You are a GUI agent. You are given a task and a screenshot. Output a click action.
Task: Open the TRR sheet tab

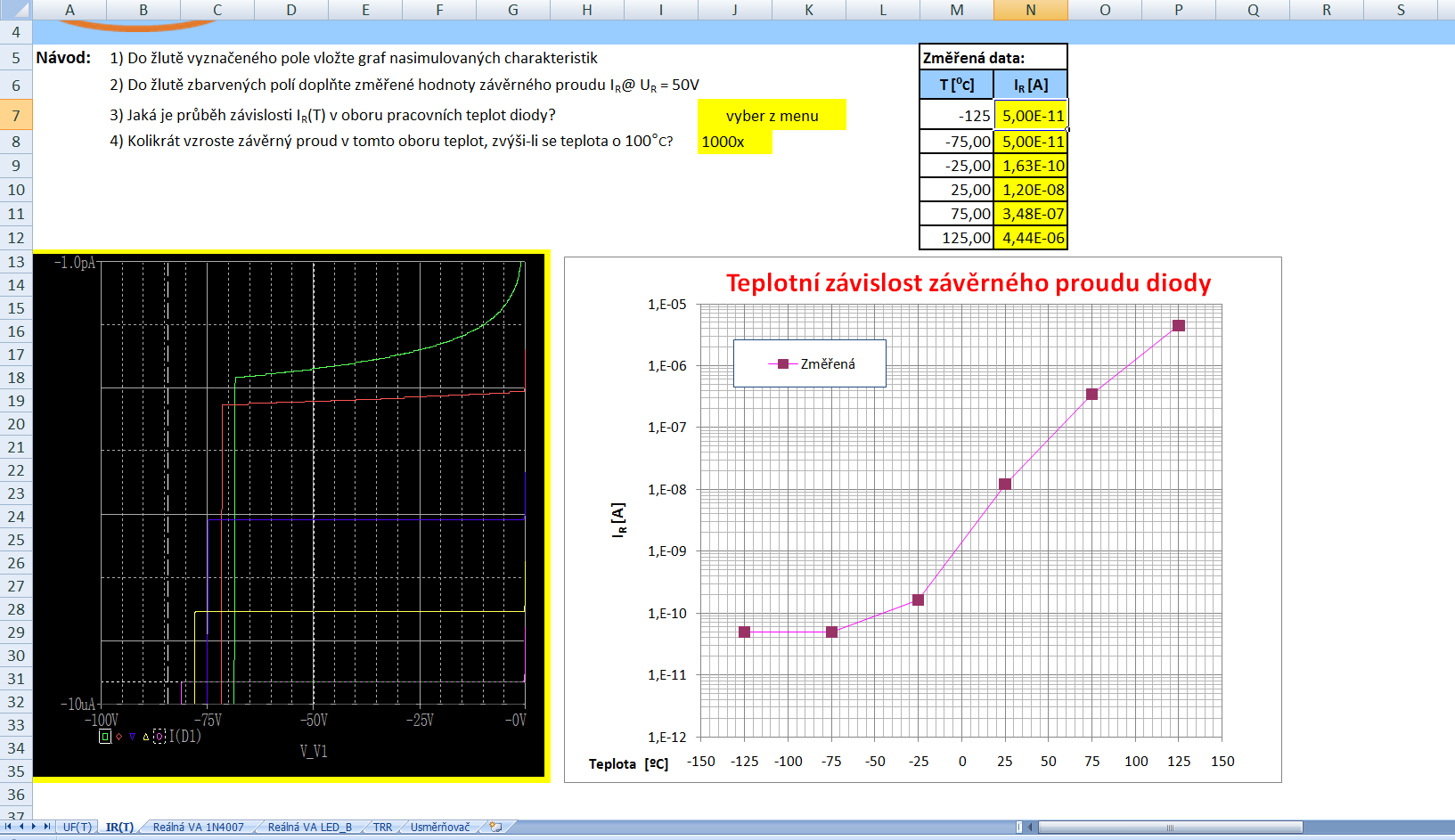tap(382, 827)
